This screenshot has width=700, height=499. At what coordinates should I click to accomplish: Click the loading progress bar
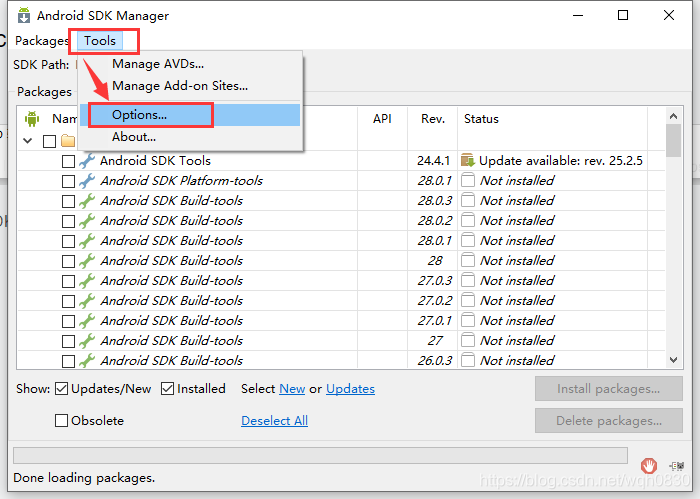click(x=320, y=456)
